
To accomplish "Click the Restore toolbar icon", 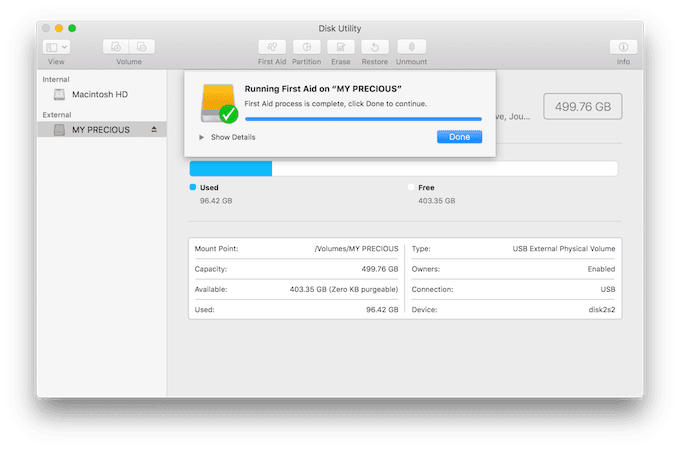I will (x=375, y=47).
